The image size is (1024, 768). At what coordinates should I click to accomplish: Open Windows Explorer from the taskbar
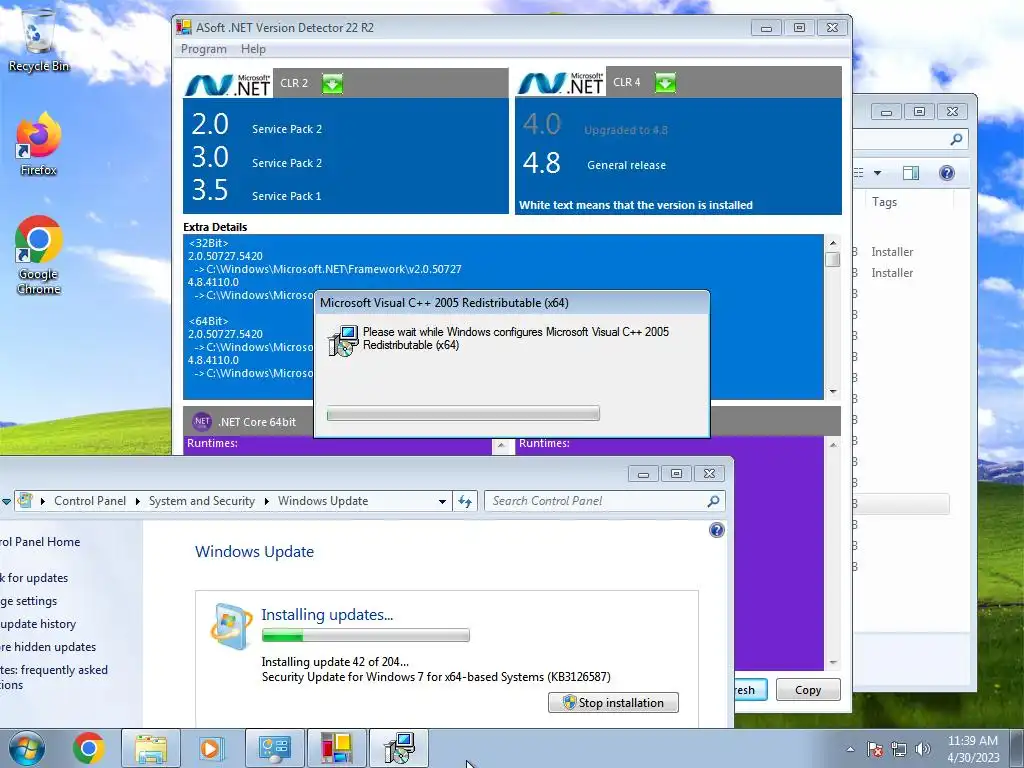pos(151,748)
